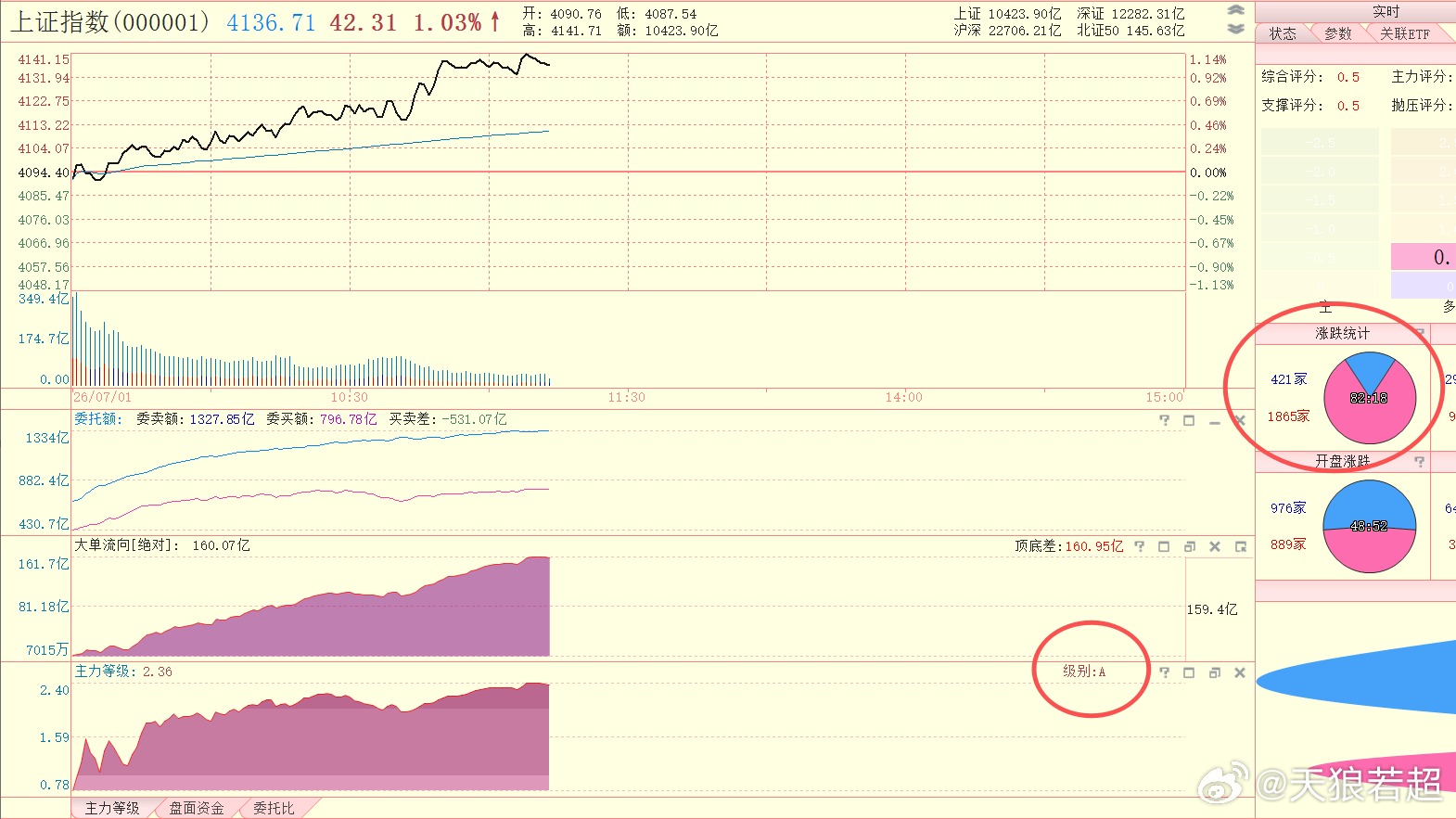Click the double down-chevron above the chart
This screenshot has height=819, width=1456.
(1235, 29)
